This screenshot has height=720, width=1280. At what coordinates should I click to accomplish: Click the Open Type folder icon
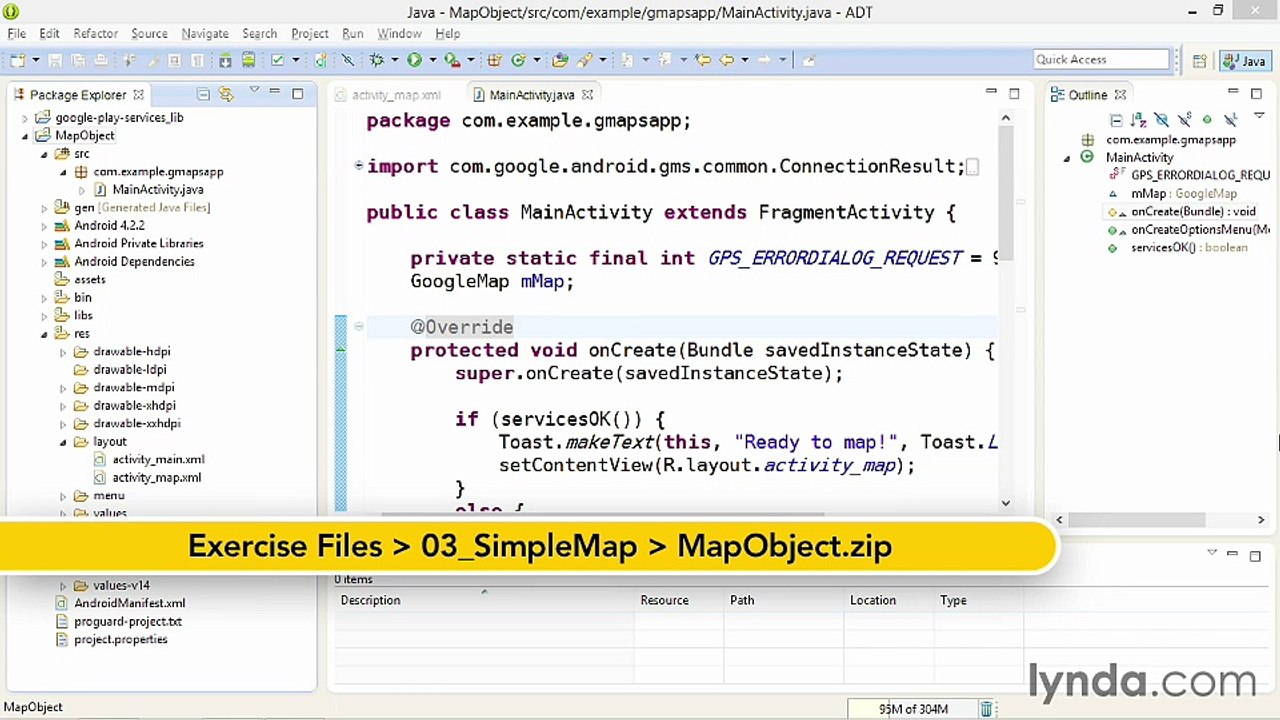pyautogui.click(x=560, y=60)
